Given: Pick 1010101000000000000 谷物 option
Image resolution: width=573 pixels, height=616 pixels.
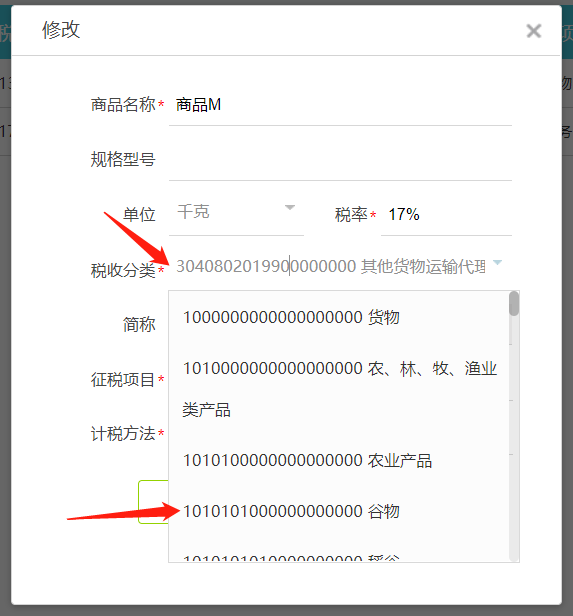Looking at the screenshot, I should (x=339, y=512).
